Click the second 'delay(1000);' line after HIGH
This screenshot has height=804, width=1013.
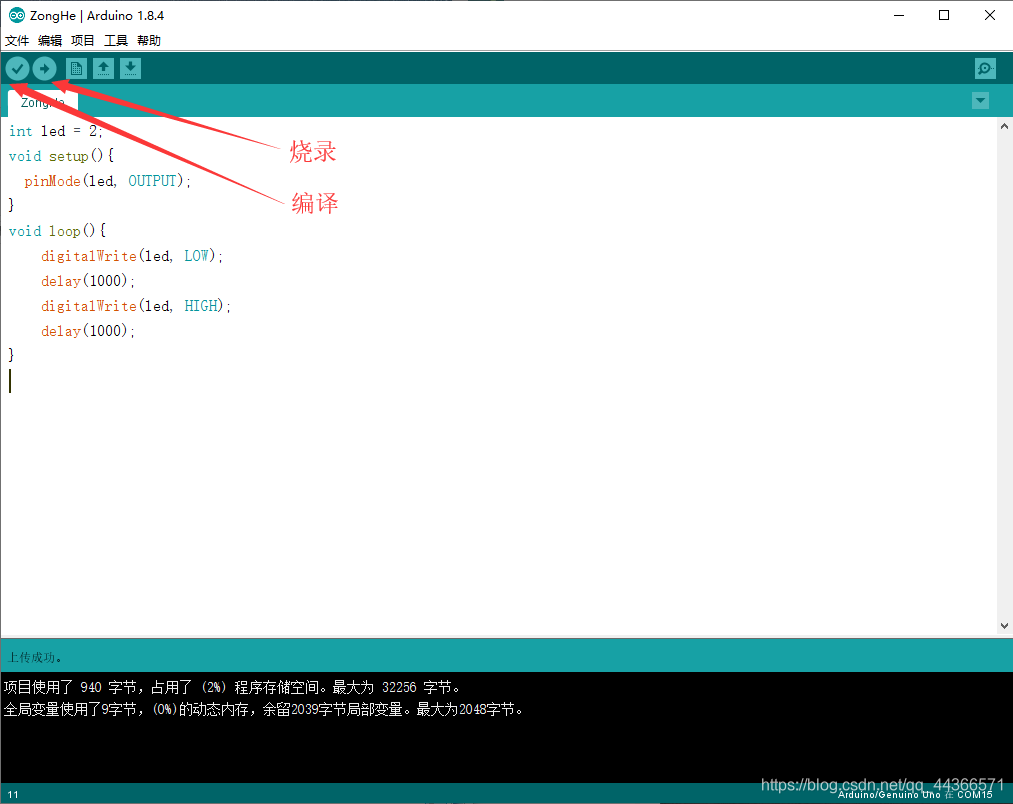tap(88, 331)
